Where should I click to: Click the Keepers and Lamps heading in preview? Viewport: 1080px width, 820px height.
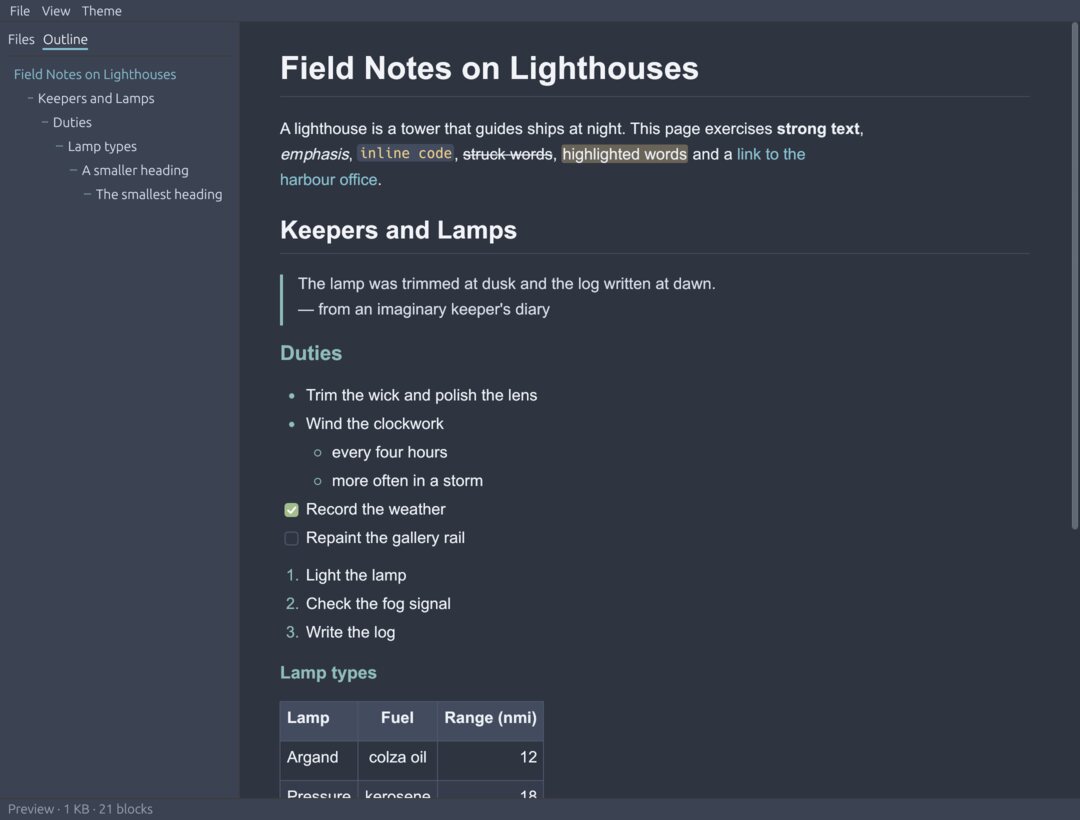click(398, 230)
